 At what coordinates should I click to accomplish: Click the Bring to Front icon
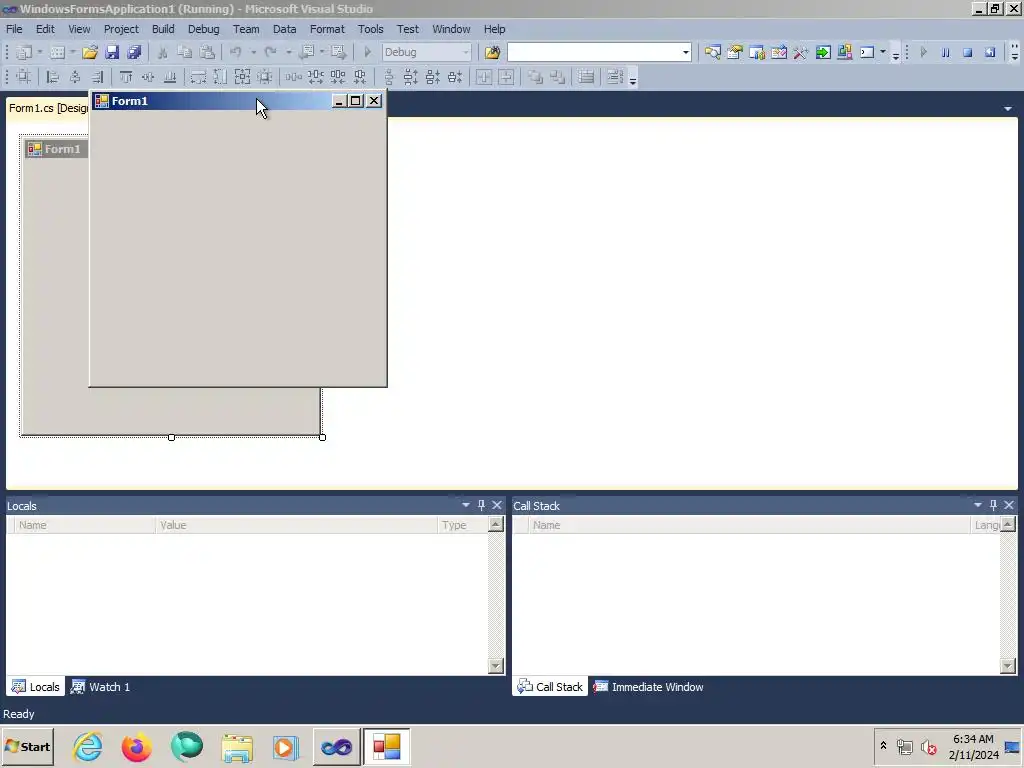click(536, 77)
